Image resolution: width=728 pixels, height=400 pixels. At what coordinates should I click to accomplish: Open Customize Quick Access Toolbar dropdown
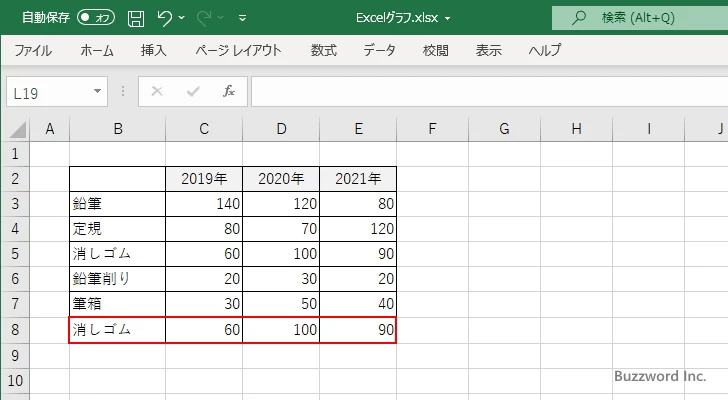(242, 18)
